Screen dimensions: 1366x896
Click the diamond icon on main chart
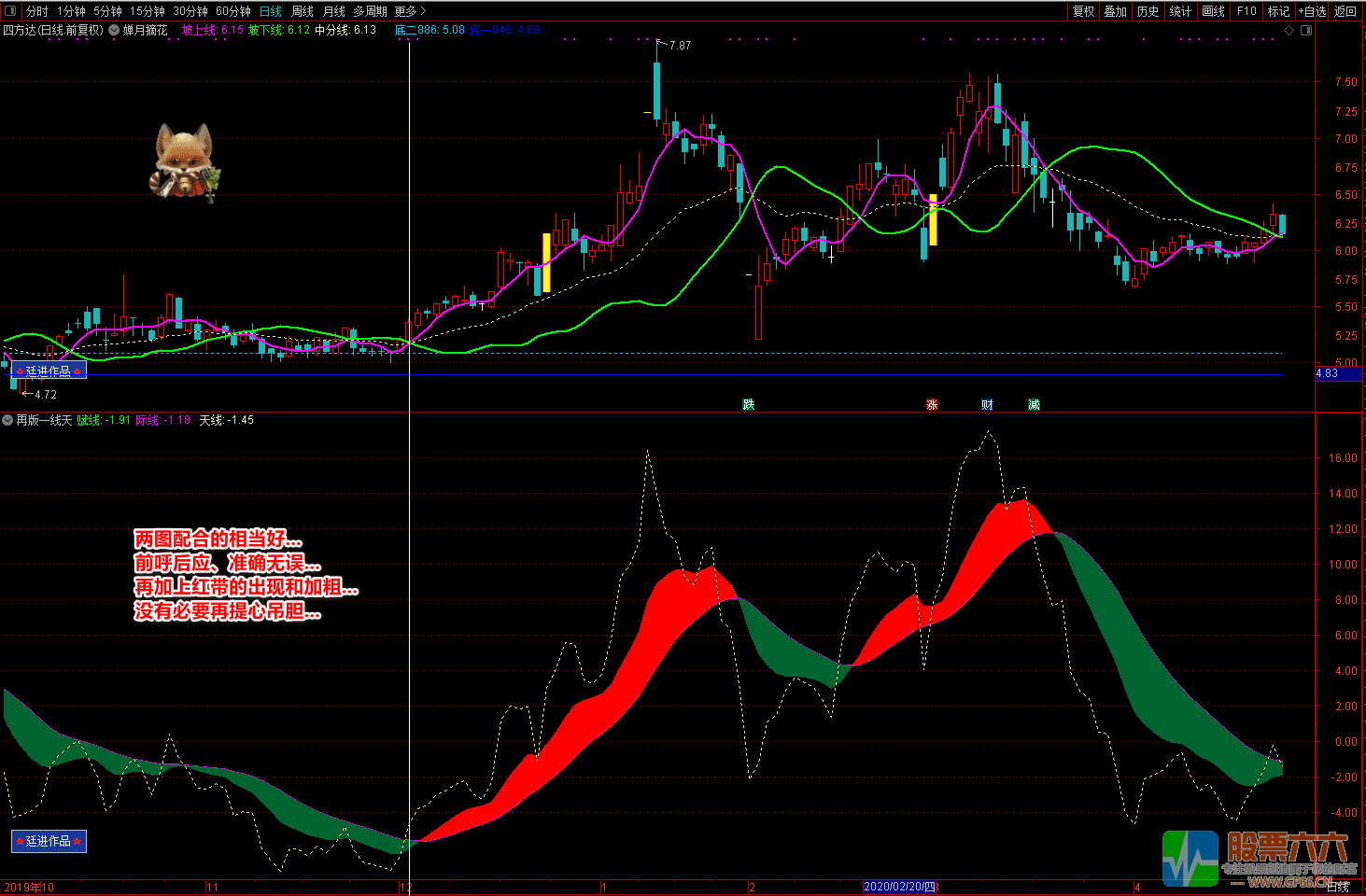(1289, 31)
